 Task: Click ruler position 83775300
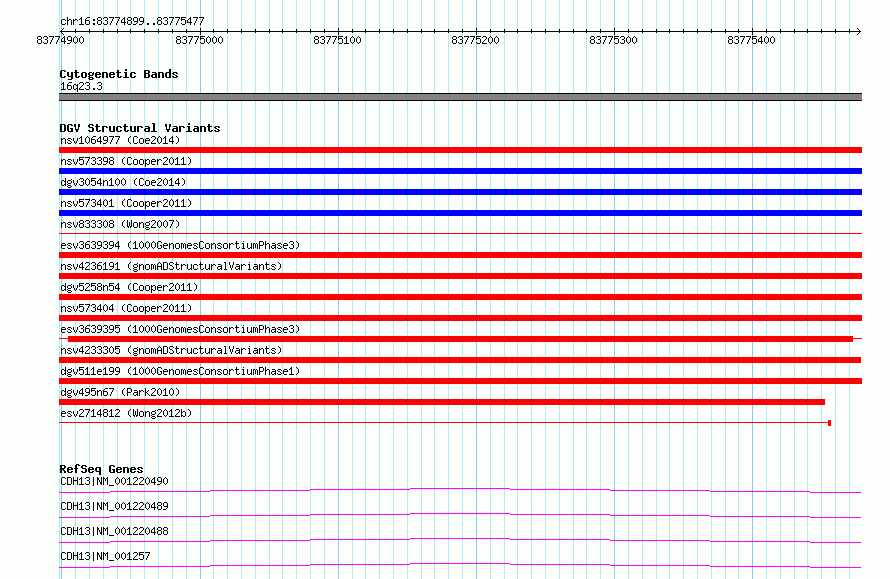click(x=613, y=40)
